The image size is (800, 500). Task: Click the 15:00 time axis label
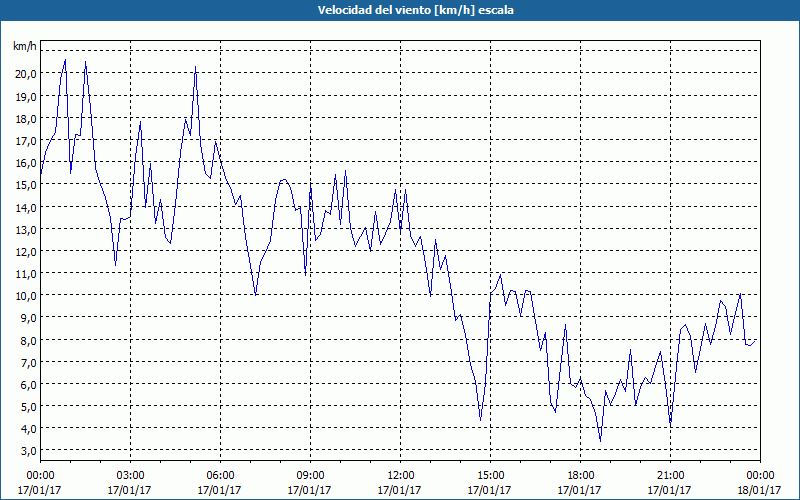click(x=490, y=476)
